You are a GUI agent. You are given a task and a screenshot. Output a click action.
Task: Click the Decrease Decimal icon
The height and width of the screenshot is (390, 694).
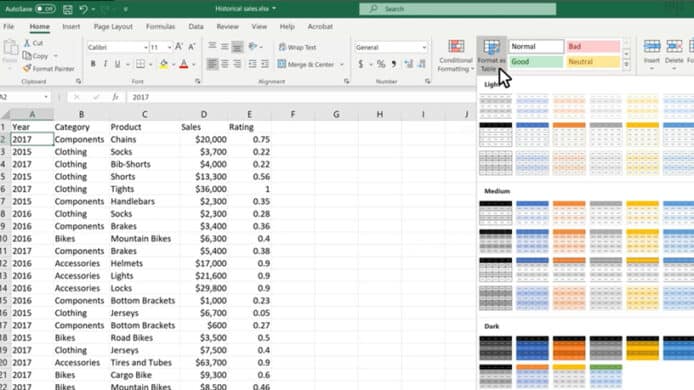point(422,64)
